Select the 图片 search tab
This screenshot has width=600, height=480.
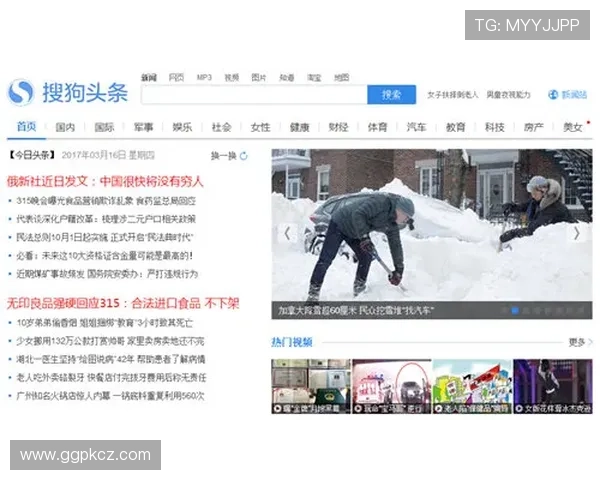coord(259,77)
